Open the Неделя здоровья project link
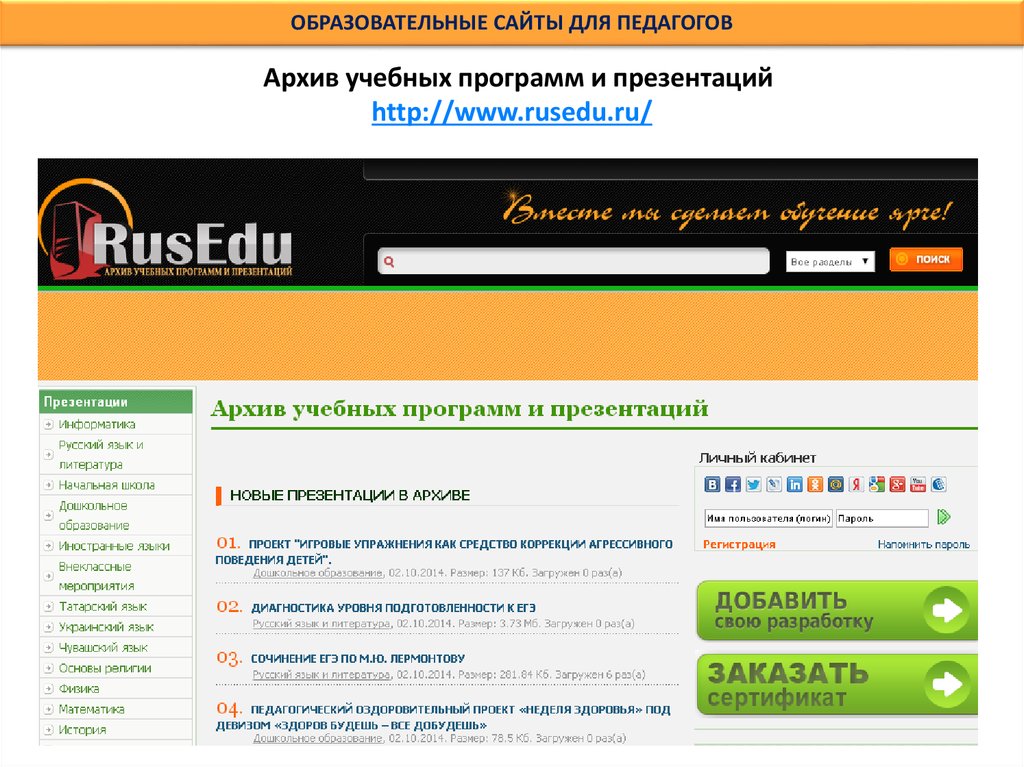The width and height of the screenshot is (1024, 767). click(x=443, y=717)
